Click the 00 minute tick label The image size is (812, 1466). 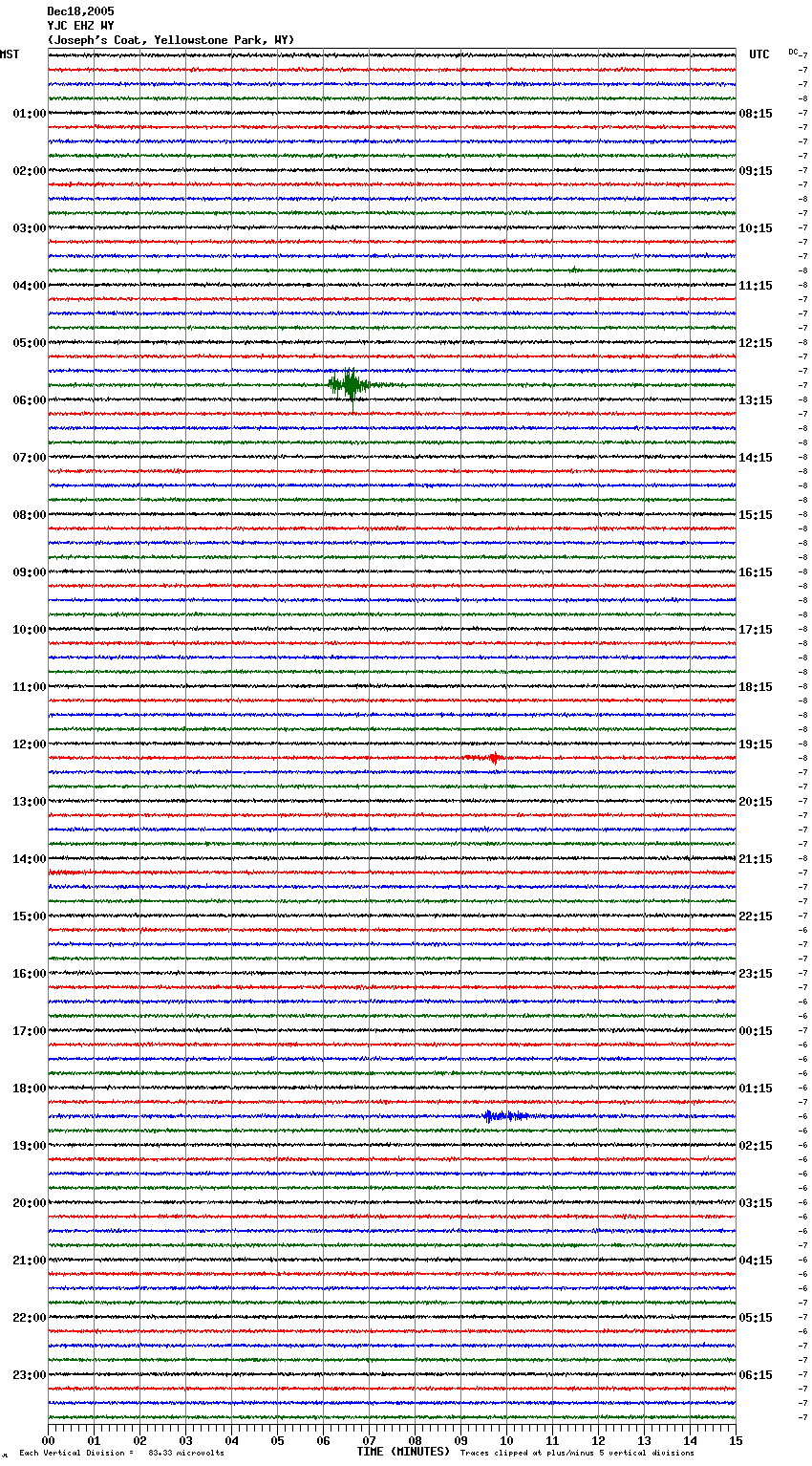[x=48, y=1440]
